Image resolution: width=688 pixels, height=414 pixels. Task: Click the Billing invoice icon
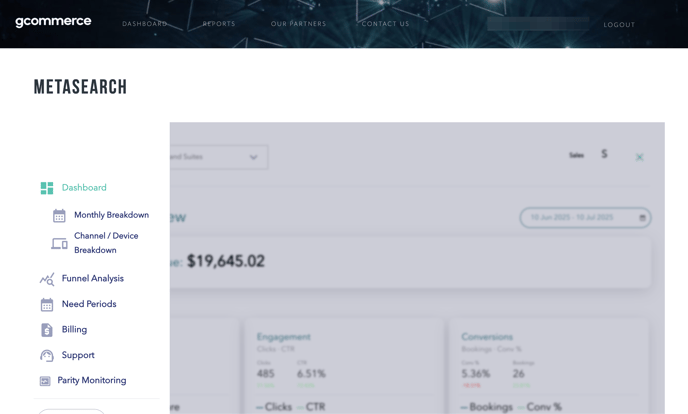47,330
